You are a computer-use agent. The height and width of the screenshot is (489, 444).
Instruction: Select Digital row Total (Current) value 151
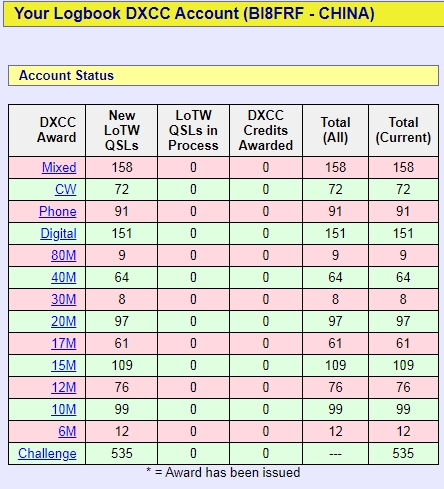tap(403, 233)
